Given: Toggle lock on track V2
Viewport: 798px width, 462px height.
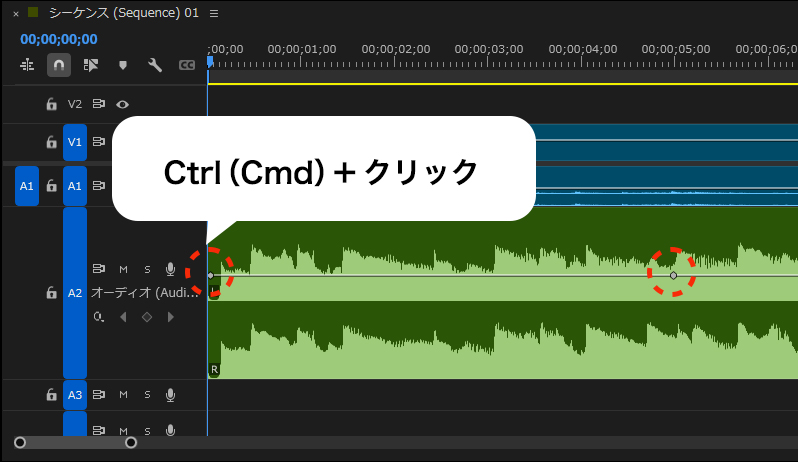Looking at the screenshot, I should 51,104.
